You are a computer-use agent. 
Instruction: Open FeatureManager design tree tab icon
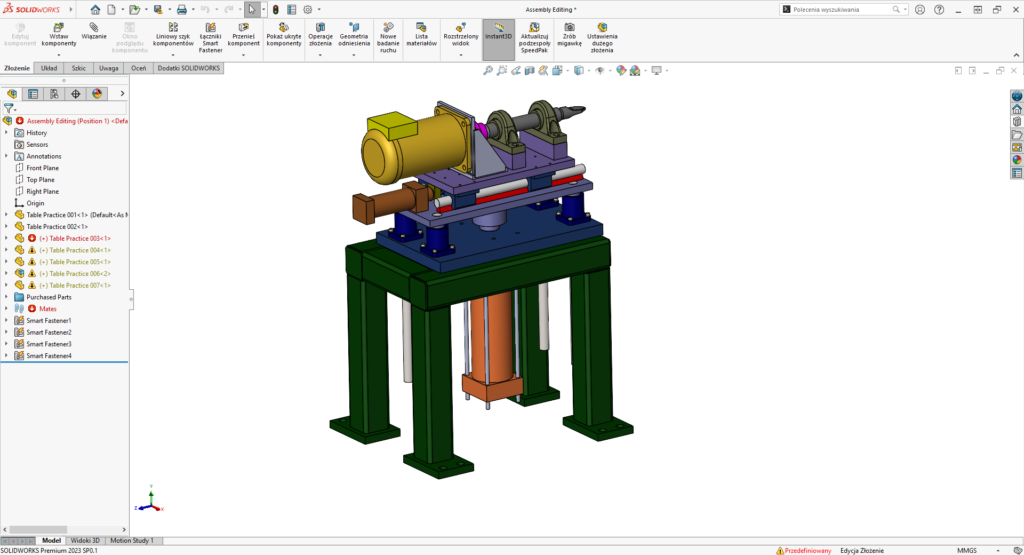click(12, 94)
